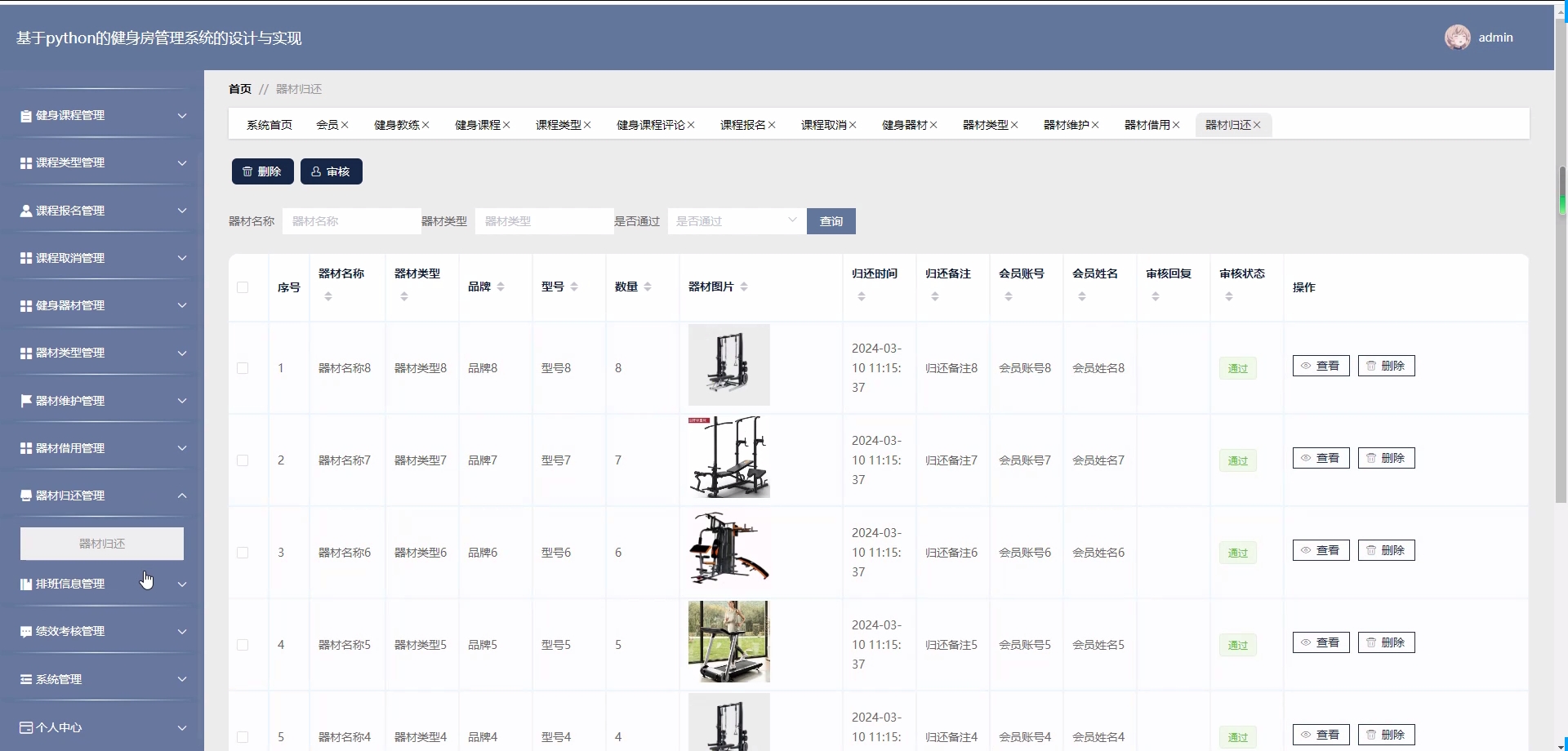Click the 绩效考核管理 chat icon
This screenshot has height=751, width=1568.
(26, 632)
